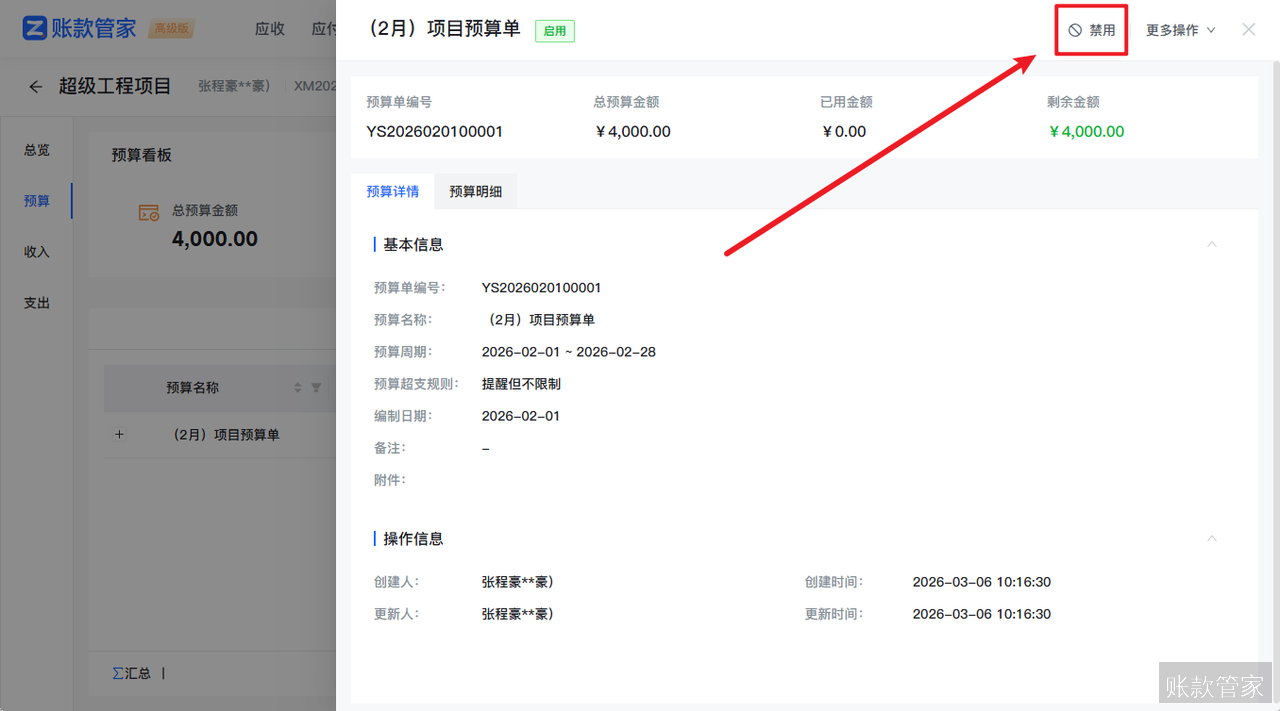Collapse the 操作信息 section chevron
This screenshot has width=1280, height=711.
tap(1212, 538)
